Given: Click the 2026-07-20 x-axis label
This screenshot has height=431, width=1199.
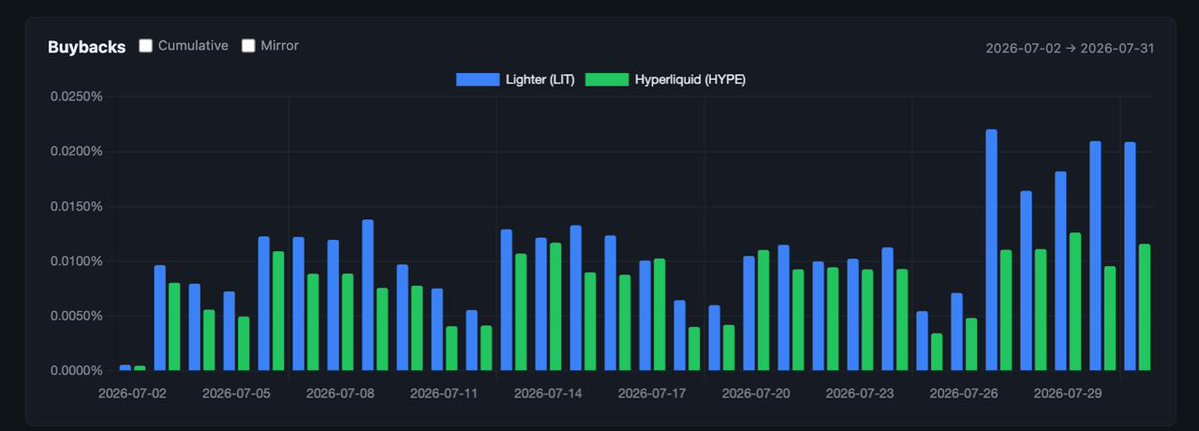Looking at the screenshot, I should pos(756,394).
